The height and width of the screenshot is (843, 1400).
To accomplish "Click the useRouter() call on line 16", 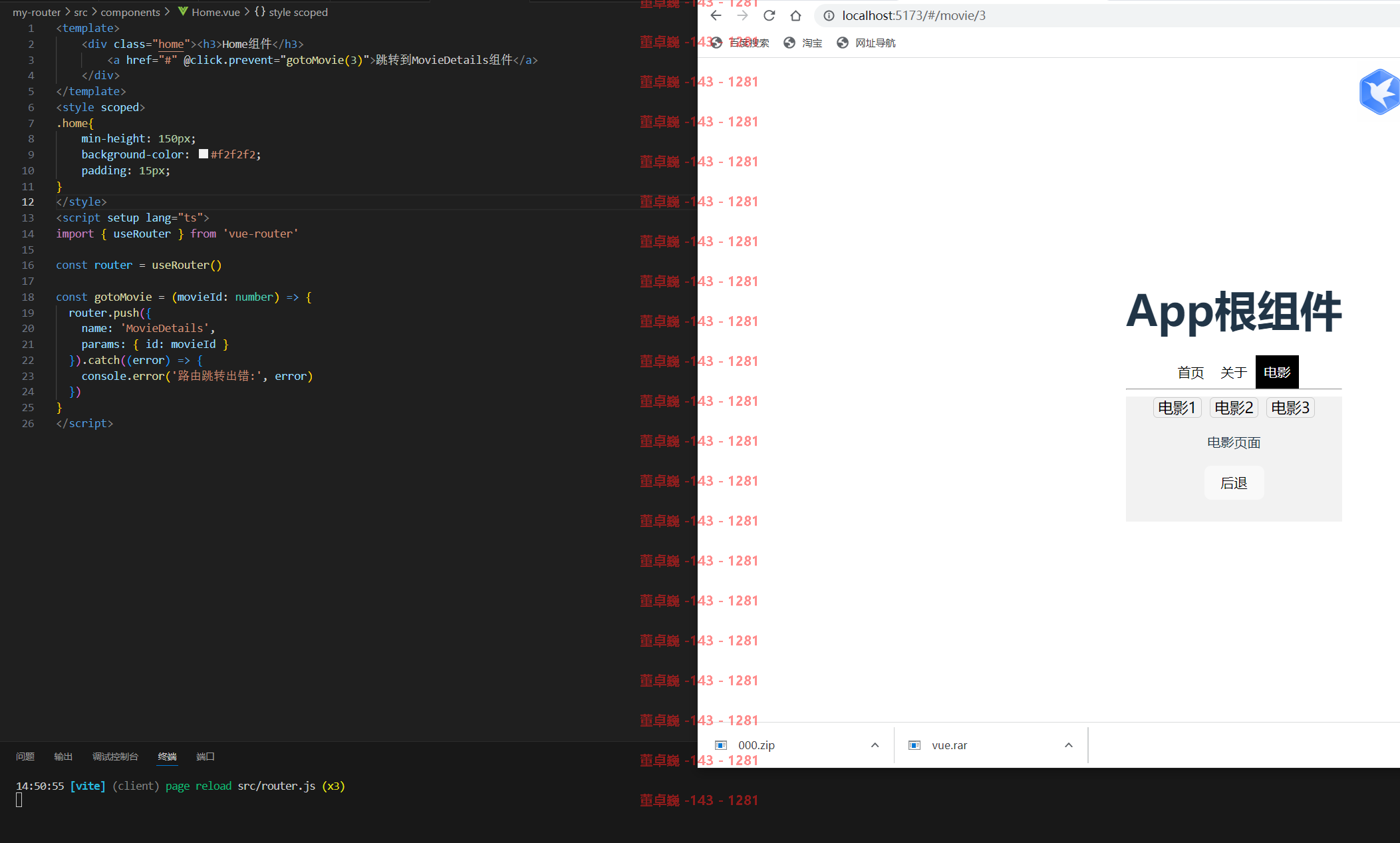I will (x=186, y=265).
